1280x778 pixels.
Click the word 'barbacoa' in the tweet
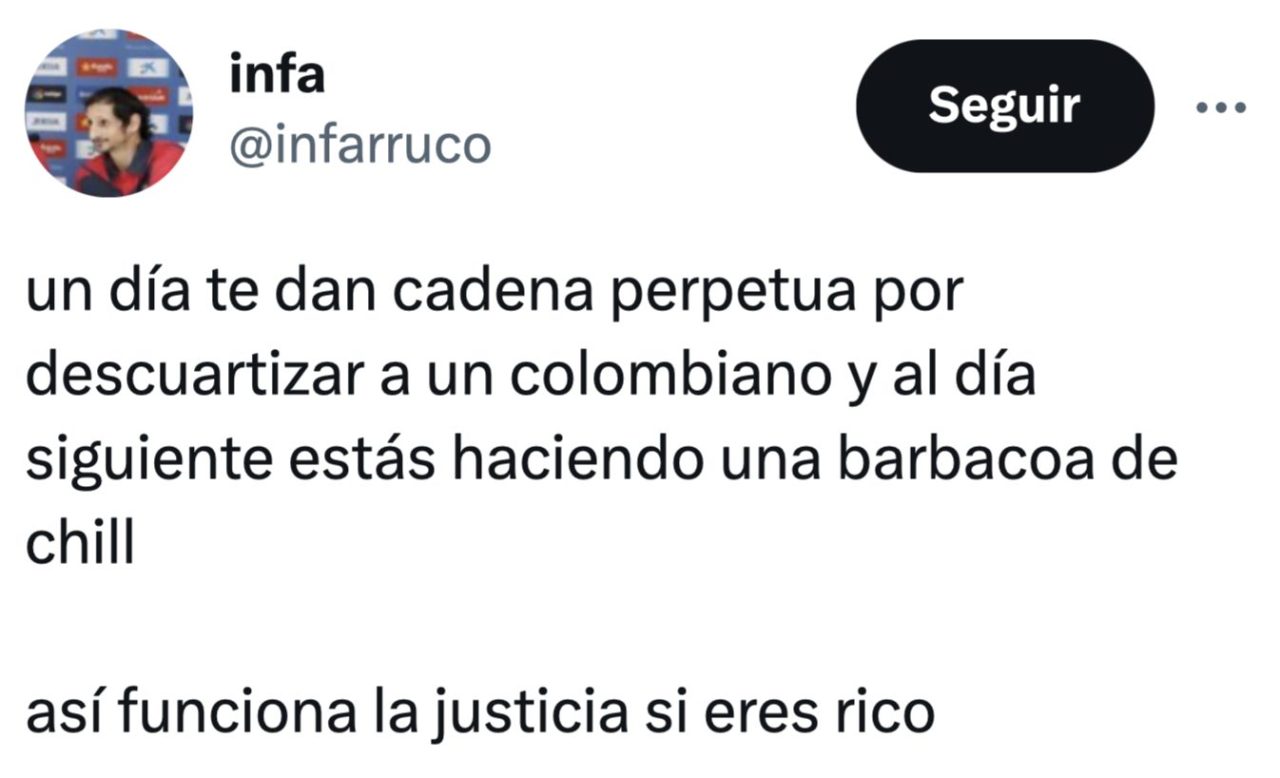coord(990,463)
